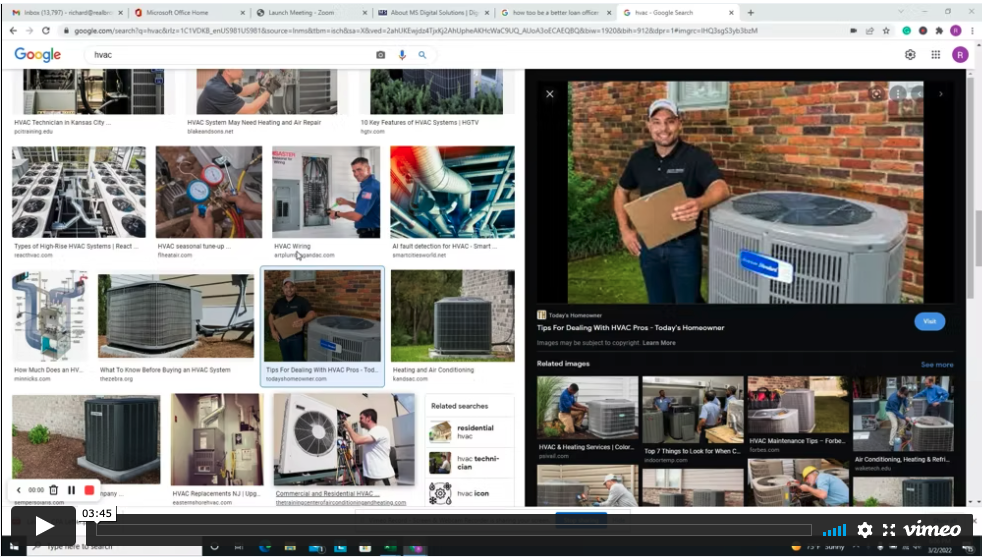Open the Google apps grid

937,55
